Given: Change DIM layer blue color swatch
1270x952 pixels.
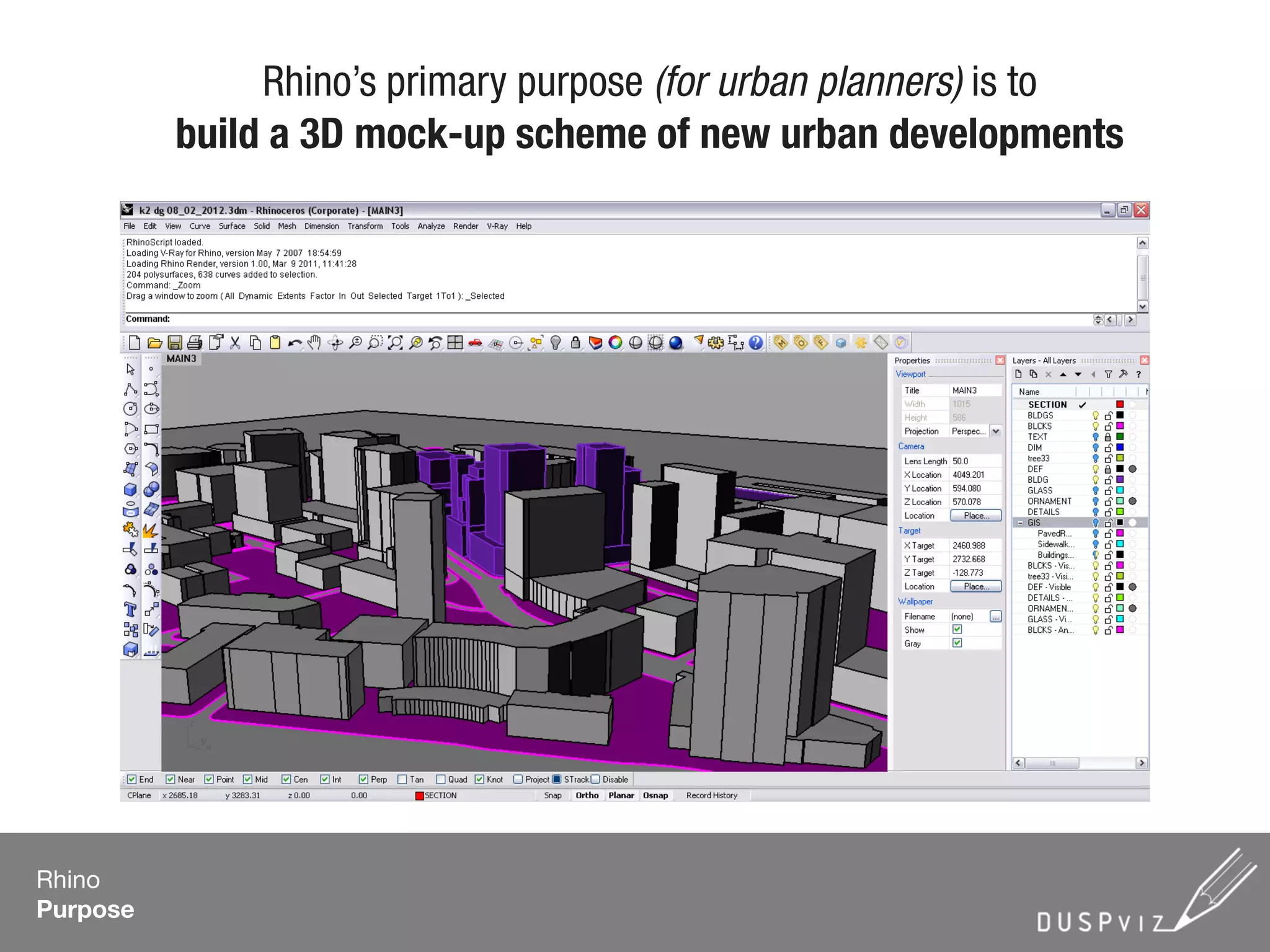Looking at the screenshot, I should click(1120, 447).
